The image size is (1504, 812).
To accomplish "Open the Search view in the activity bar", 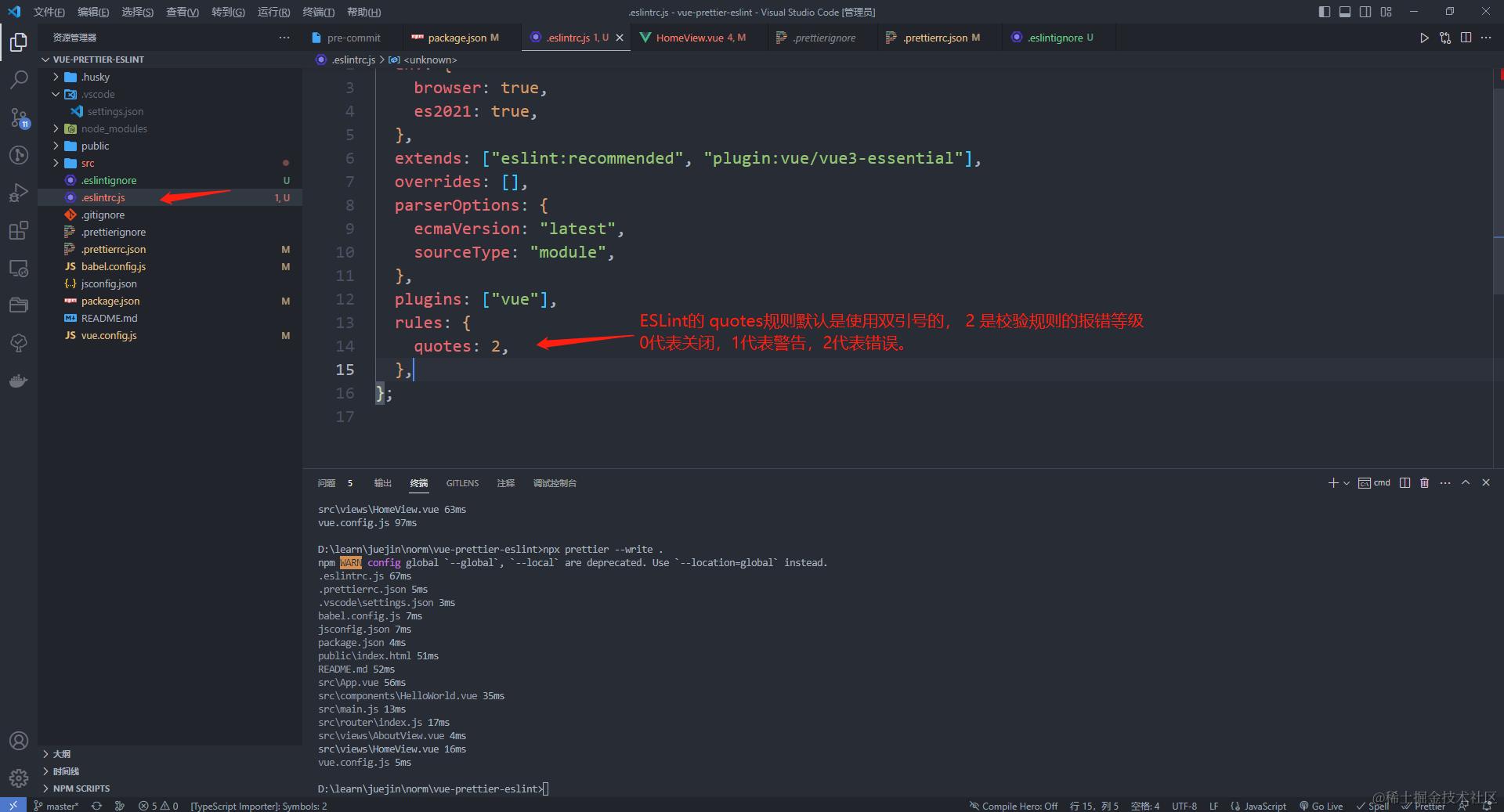I will click(x=19, y=79).
